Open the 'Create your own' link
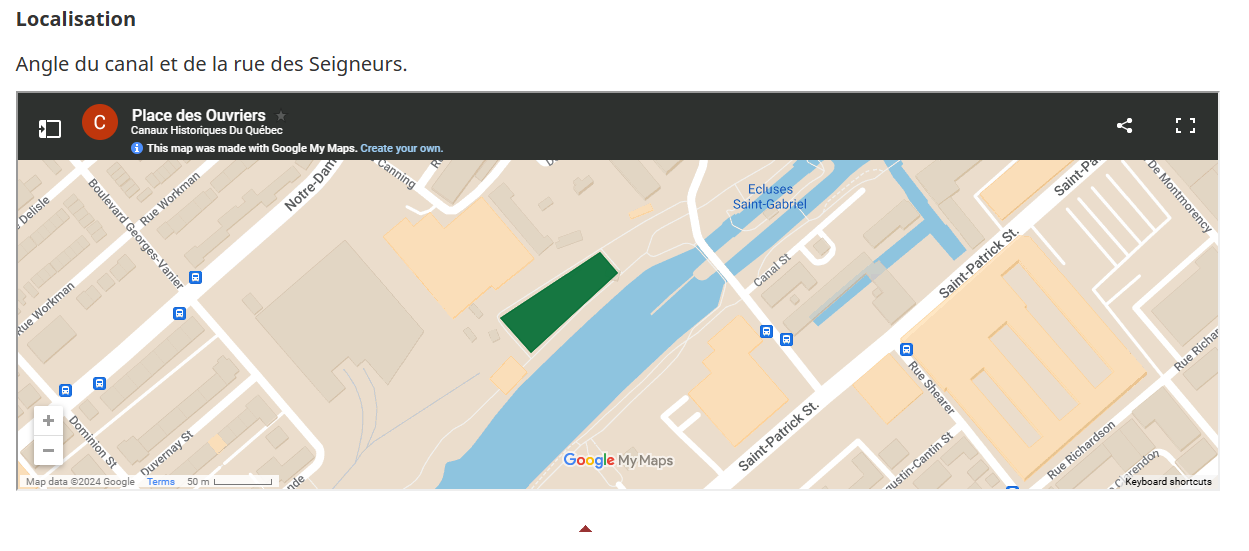The image size is (1249, 551). pyautogui.click(x=401, y=148)
